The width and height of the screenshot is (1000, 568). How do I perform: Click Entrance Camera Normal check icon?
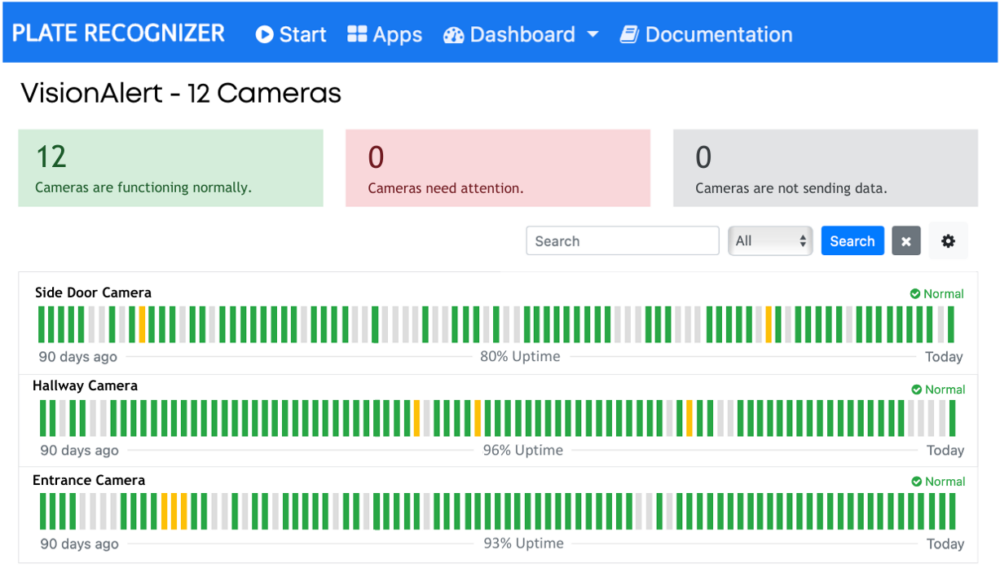pos(916,481)
